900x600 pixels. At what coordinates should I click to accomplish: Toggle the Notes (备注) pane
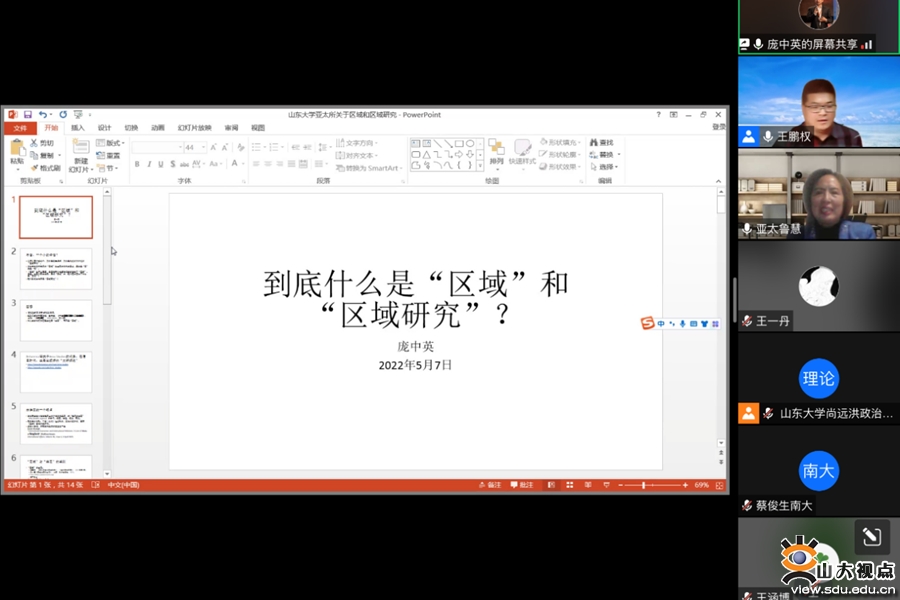coord(490,485)
